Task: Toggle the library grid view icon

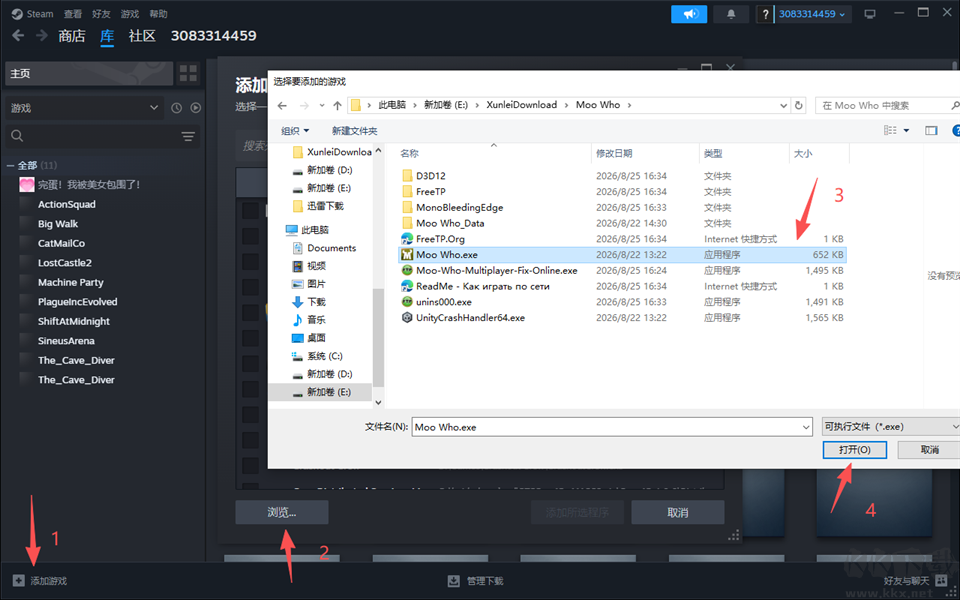Action: pos(189,73)
